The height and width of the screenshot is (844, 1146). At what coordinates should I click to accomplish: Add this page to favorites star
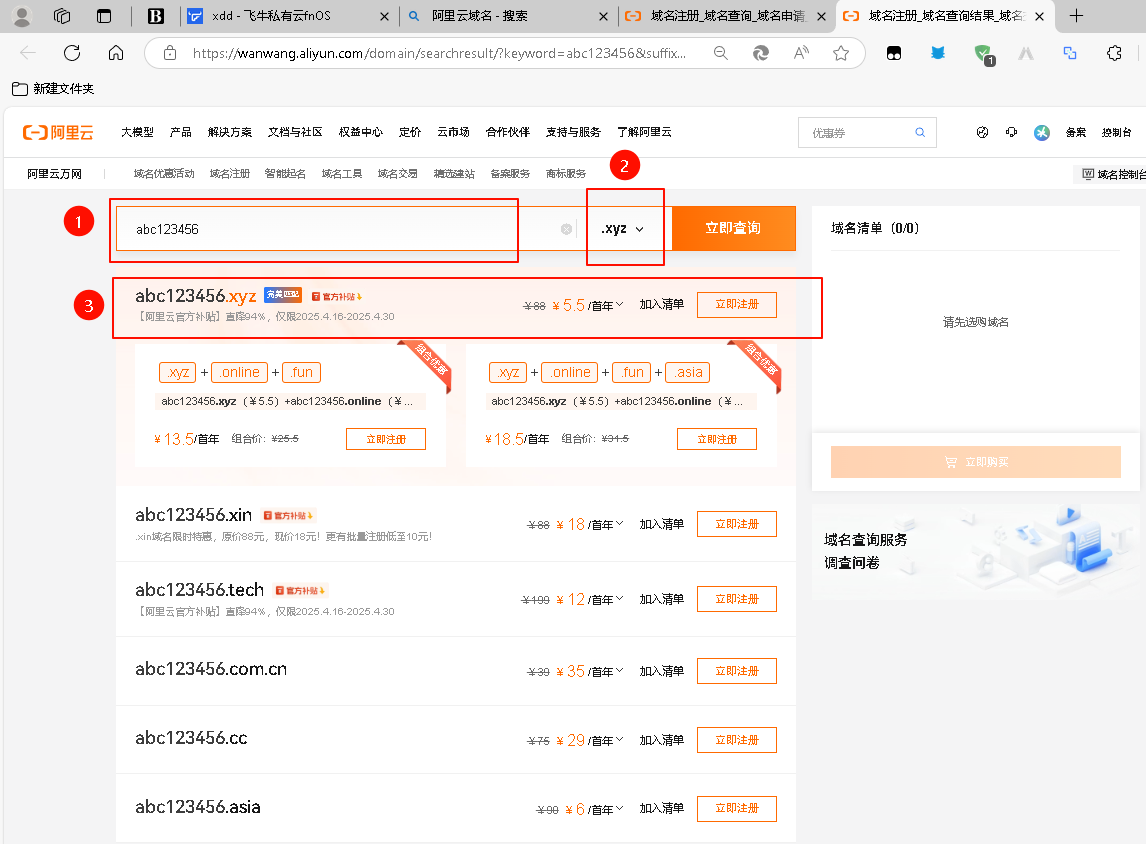point(841,53)
